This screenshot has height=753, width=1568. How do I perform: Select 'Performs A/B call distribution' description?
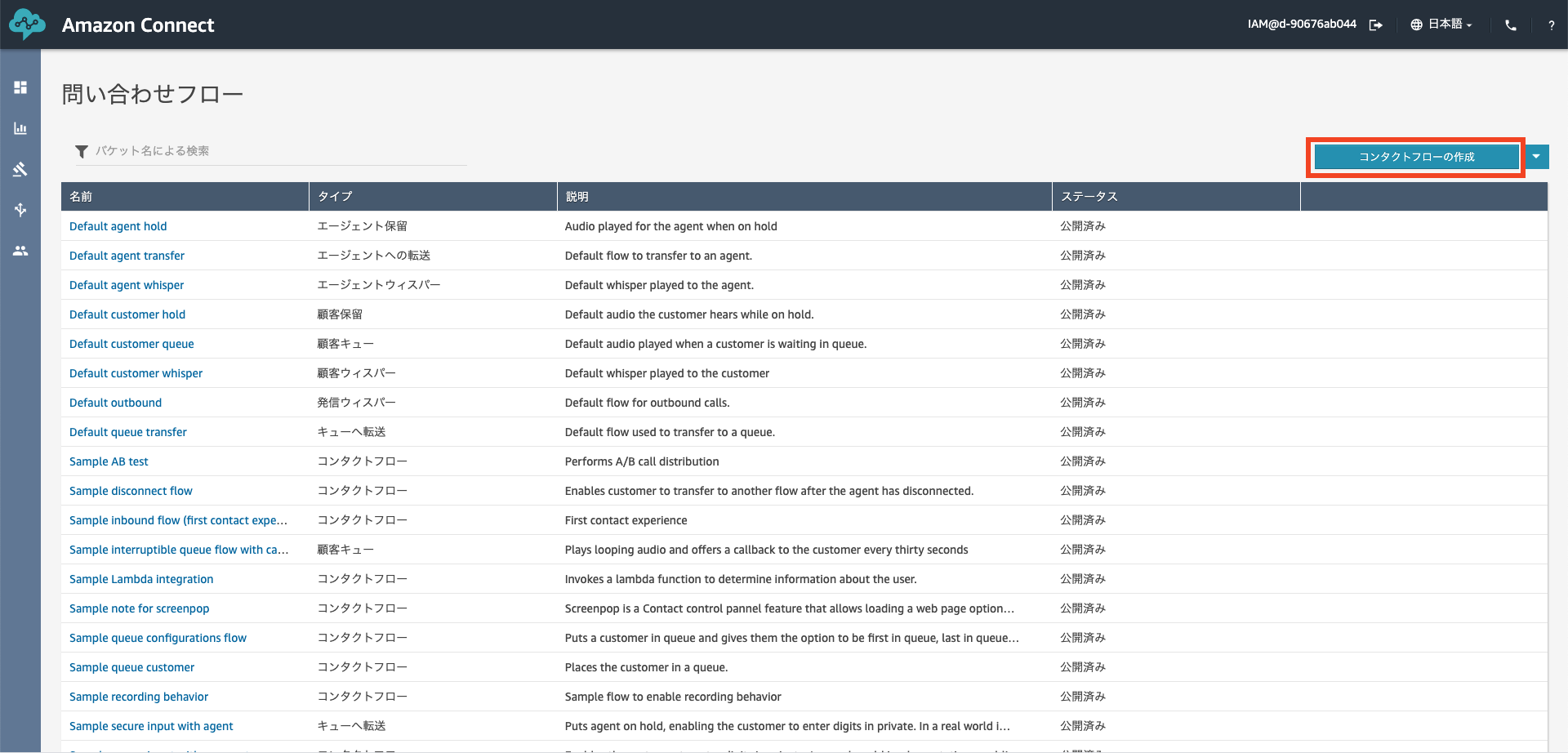pos(642,461)
